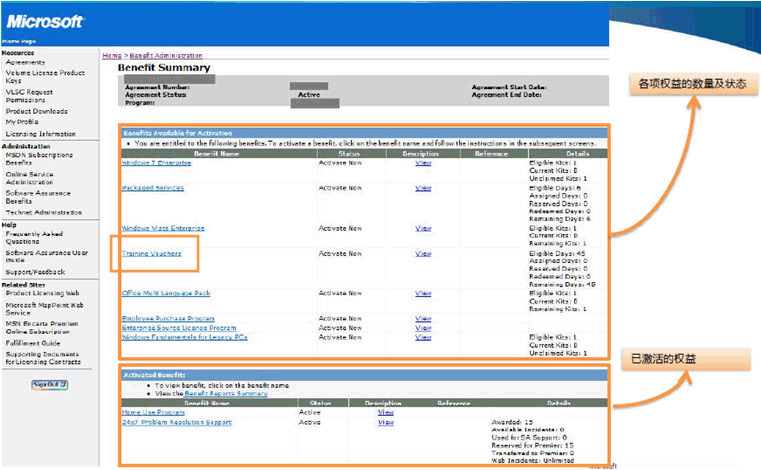Click the Benefit Summary heading

[x=164, y=67]
